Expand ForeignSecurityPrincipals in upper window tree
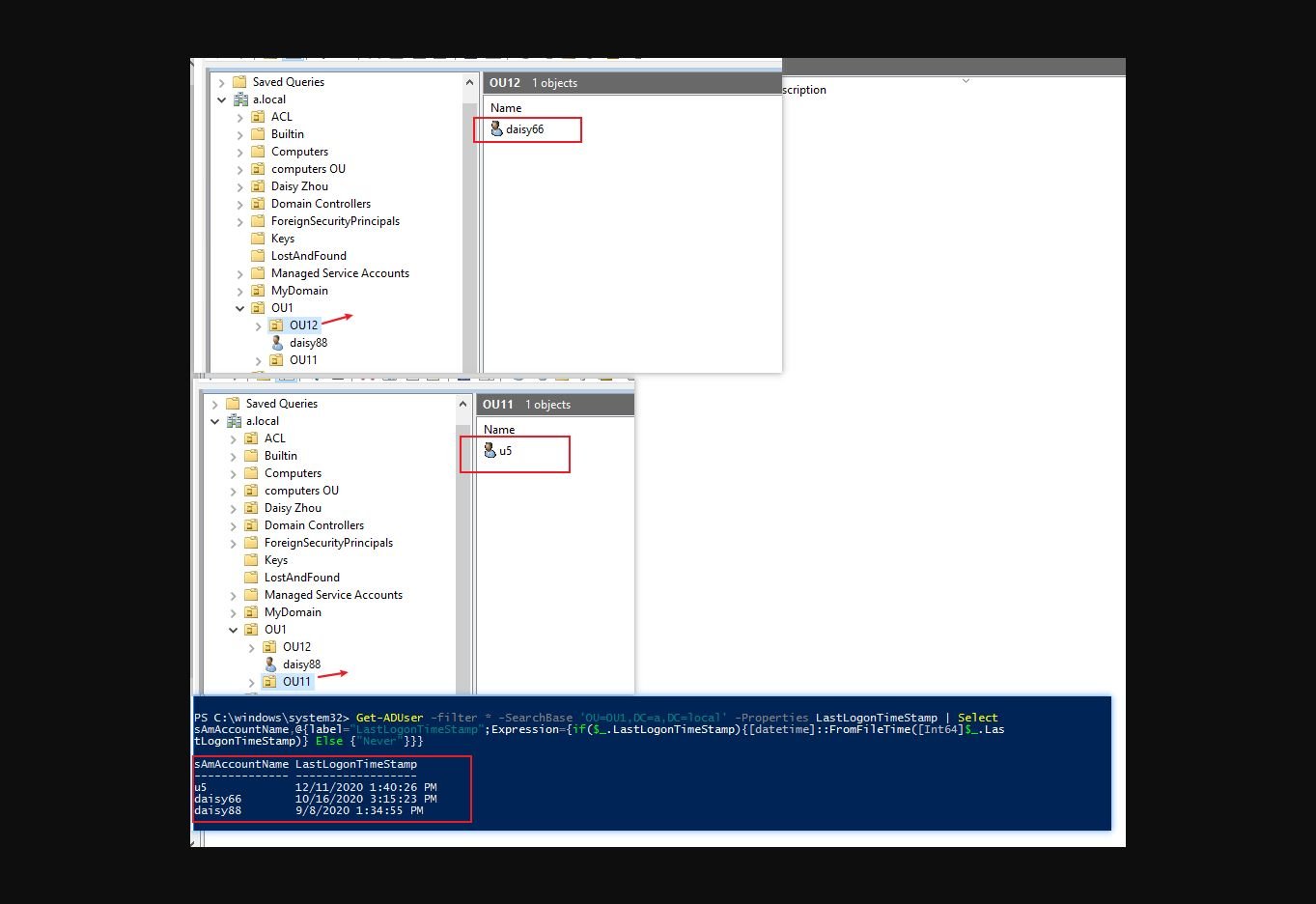Viewport: 1316px width, 904px height. pos(239,221)
